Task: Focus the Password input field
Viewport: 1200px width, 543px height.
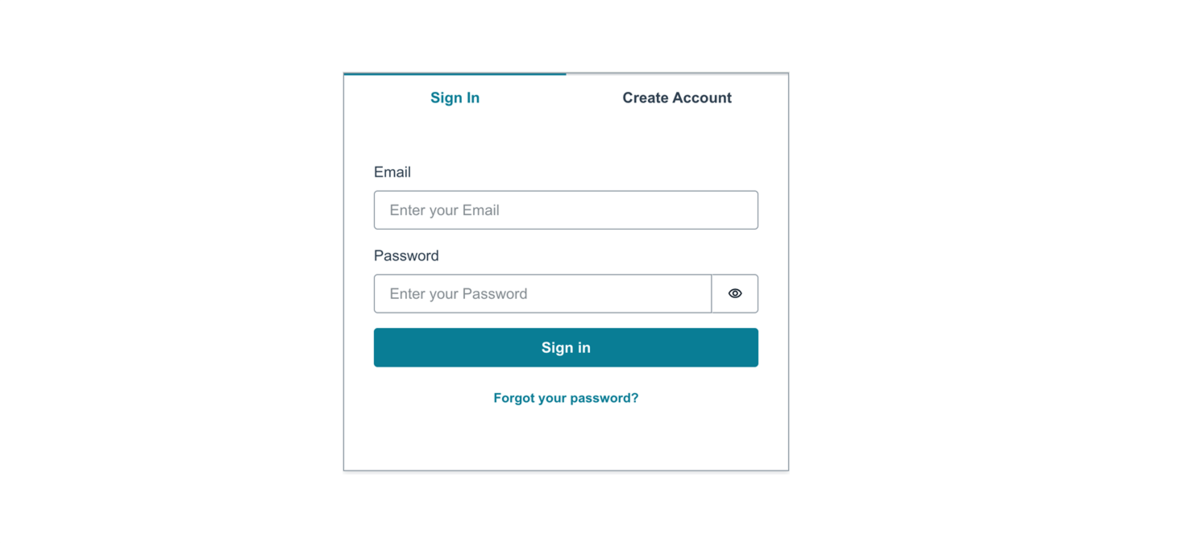Action: click(543, 294)
